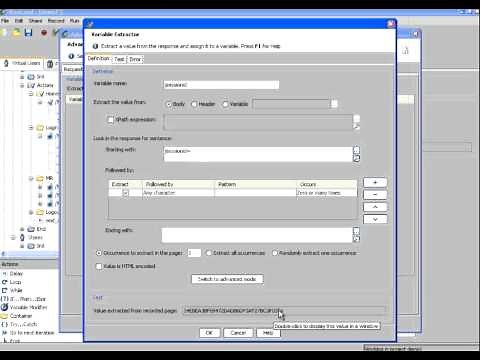This screenshot has height=360, width=480.
Task: Click the info icon in Variable Extractor header
Action: pyautogui.click(x=95, y=46)
